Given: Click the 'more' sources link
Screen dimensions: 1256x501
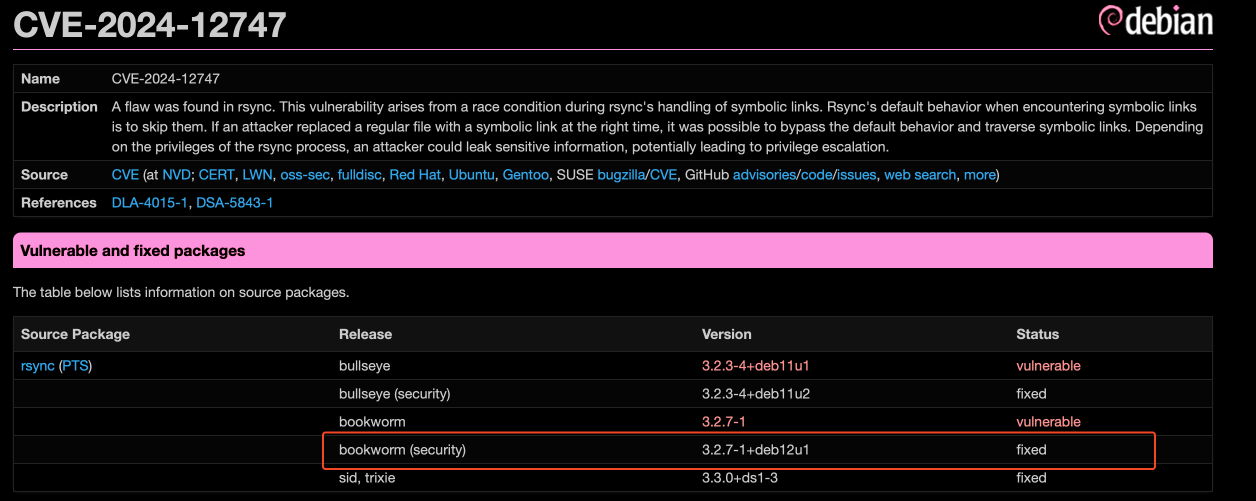Looking at the screenshot, I should click(979, 175).
